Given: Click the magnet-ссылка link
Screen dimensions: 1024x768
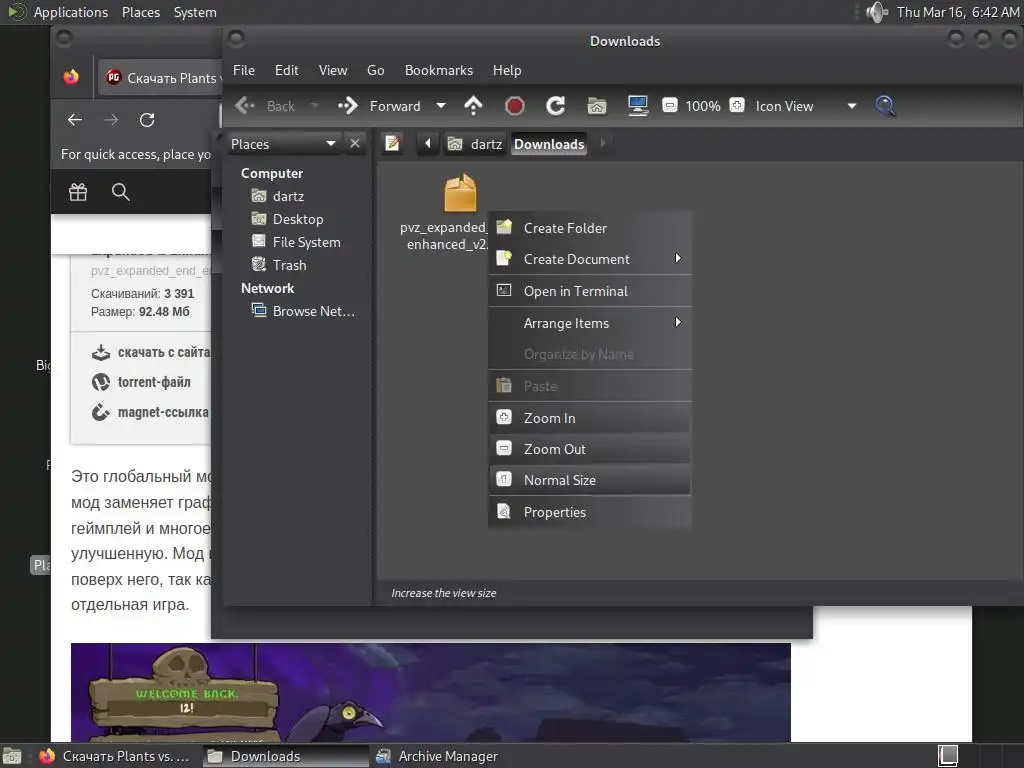Looking at the screenshot, I should (150, 412).
